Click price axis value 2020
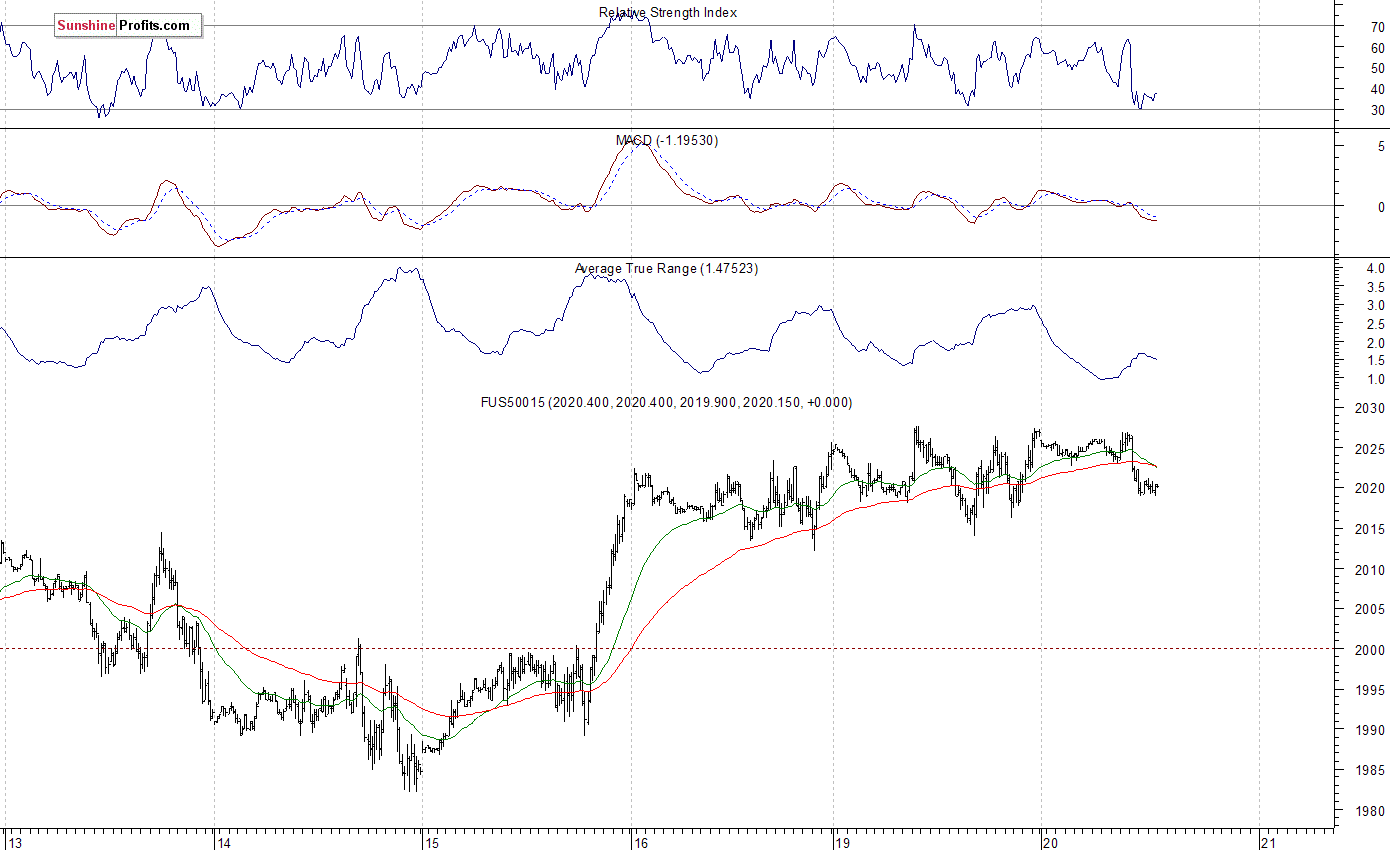This screenshot has width=1390, height=850. [1371, 489]
